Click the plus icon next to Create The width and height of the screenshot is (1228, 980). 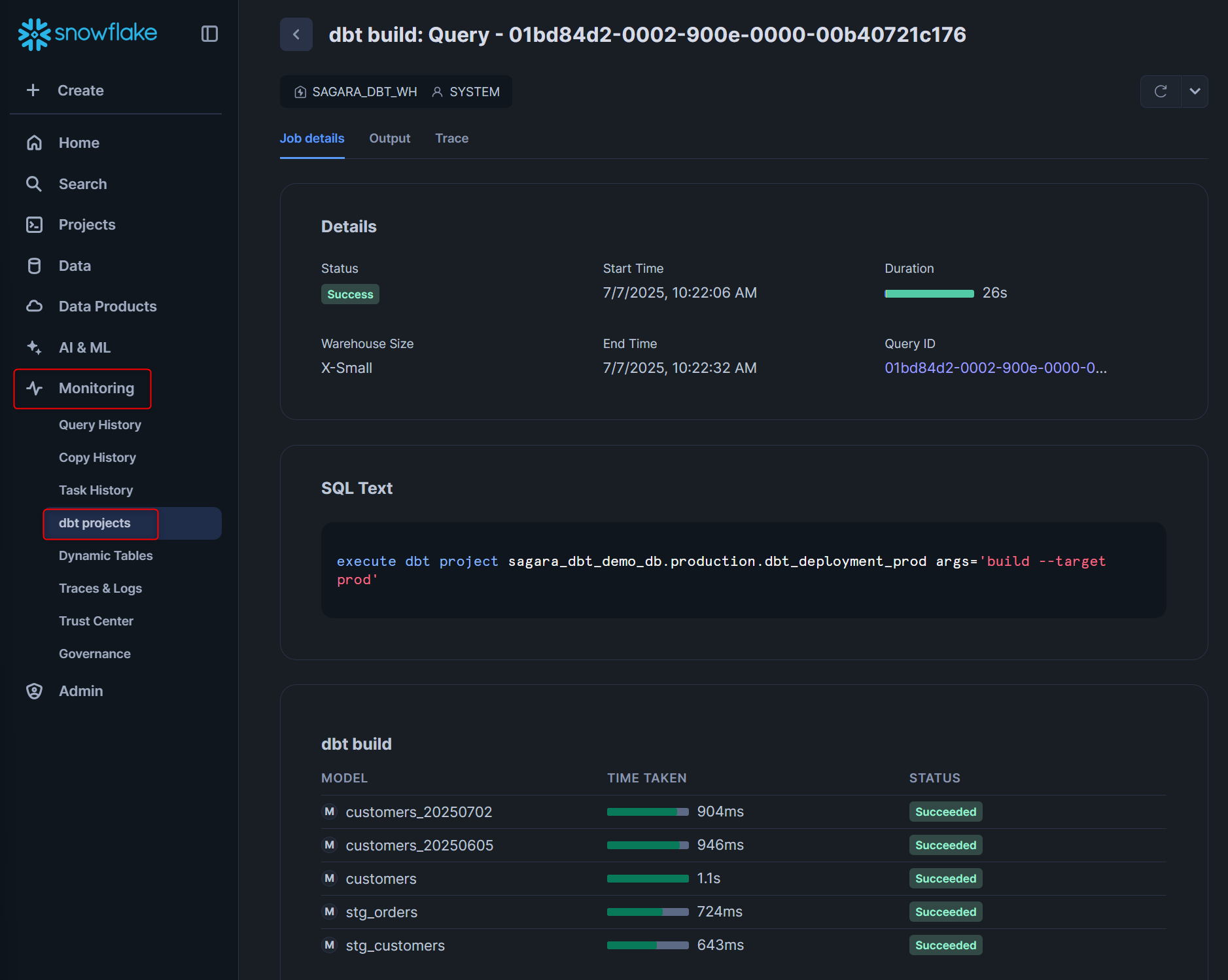point(33,90)
